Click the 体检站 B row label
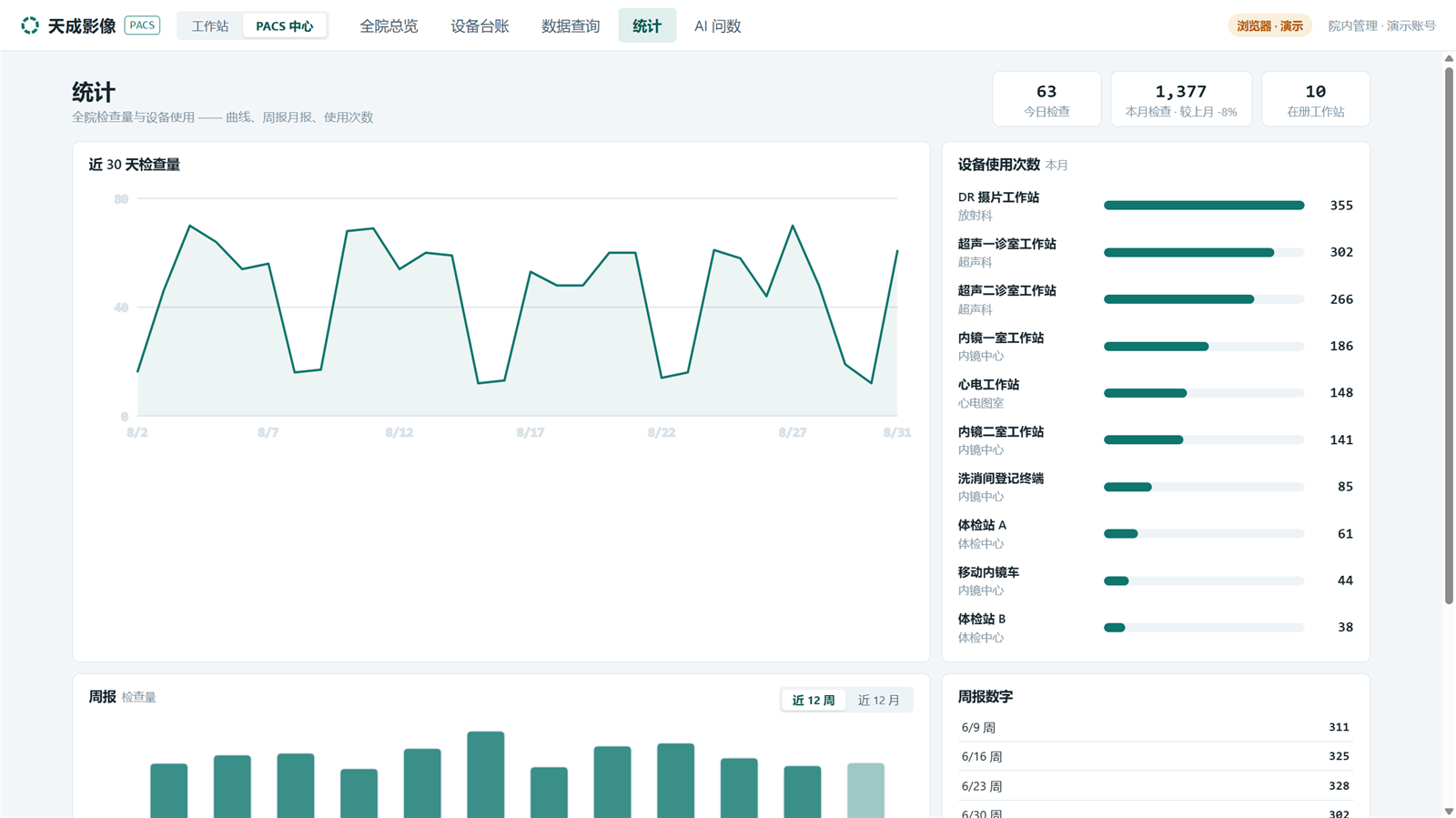The image size is (1456, 818). (982, 619)
